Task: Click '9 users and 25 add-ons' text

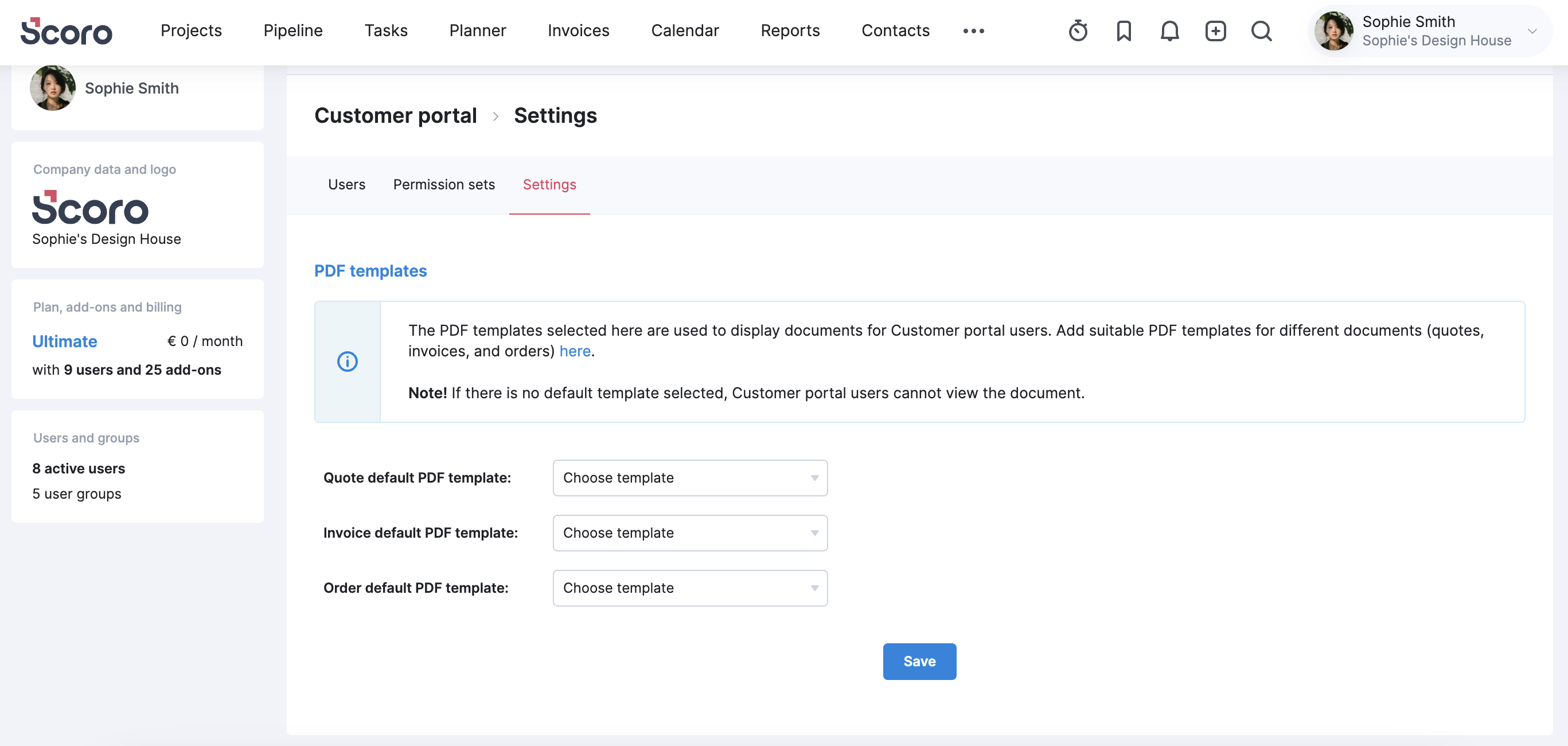Action: (x=142, y=370)
